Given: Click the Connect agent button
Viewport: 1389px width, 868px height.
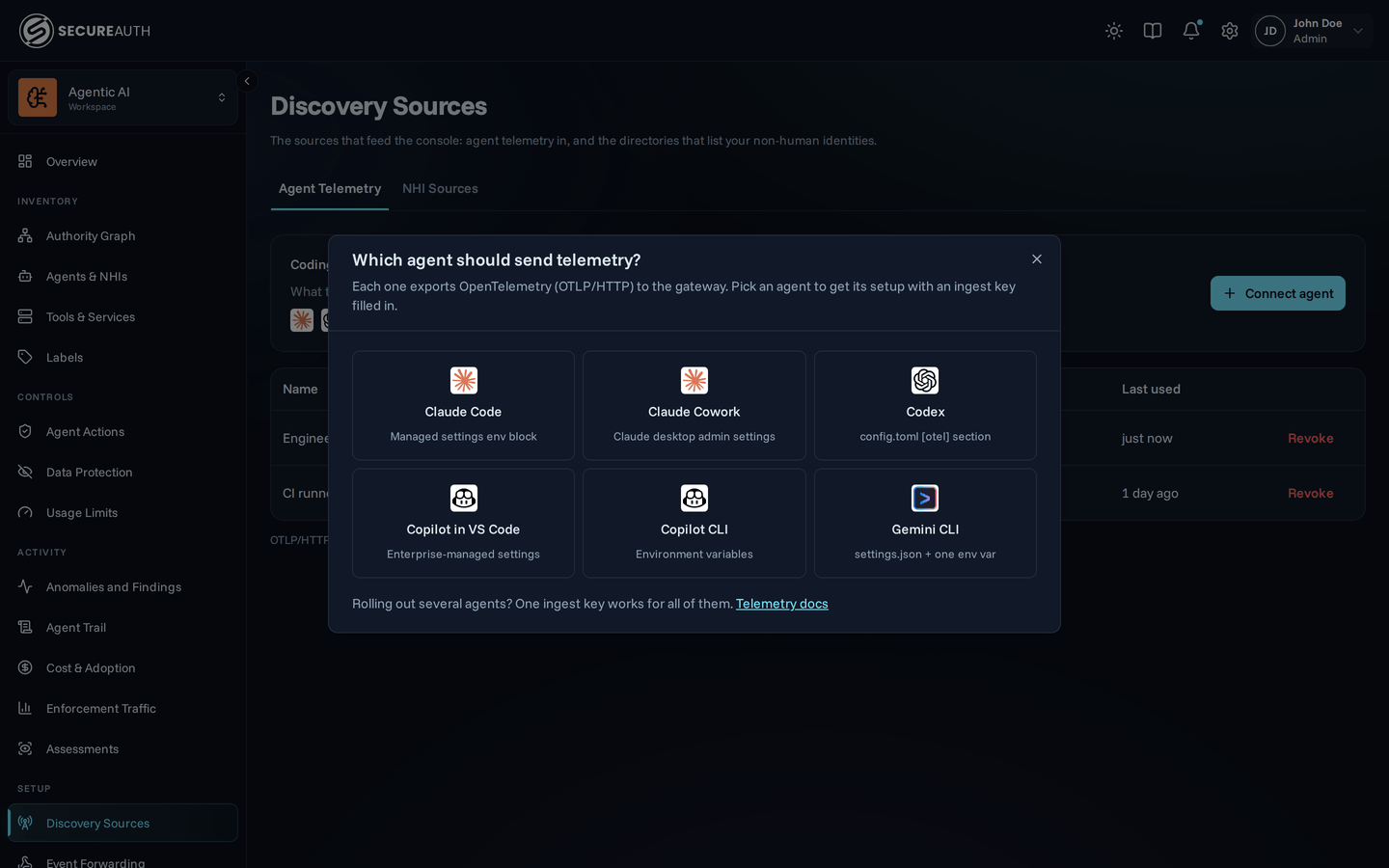Looking at the screenshot, I should pyautogui.click(x=1278, y=293).
